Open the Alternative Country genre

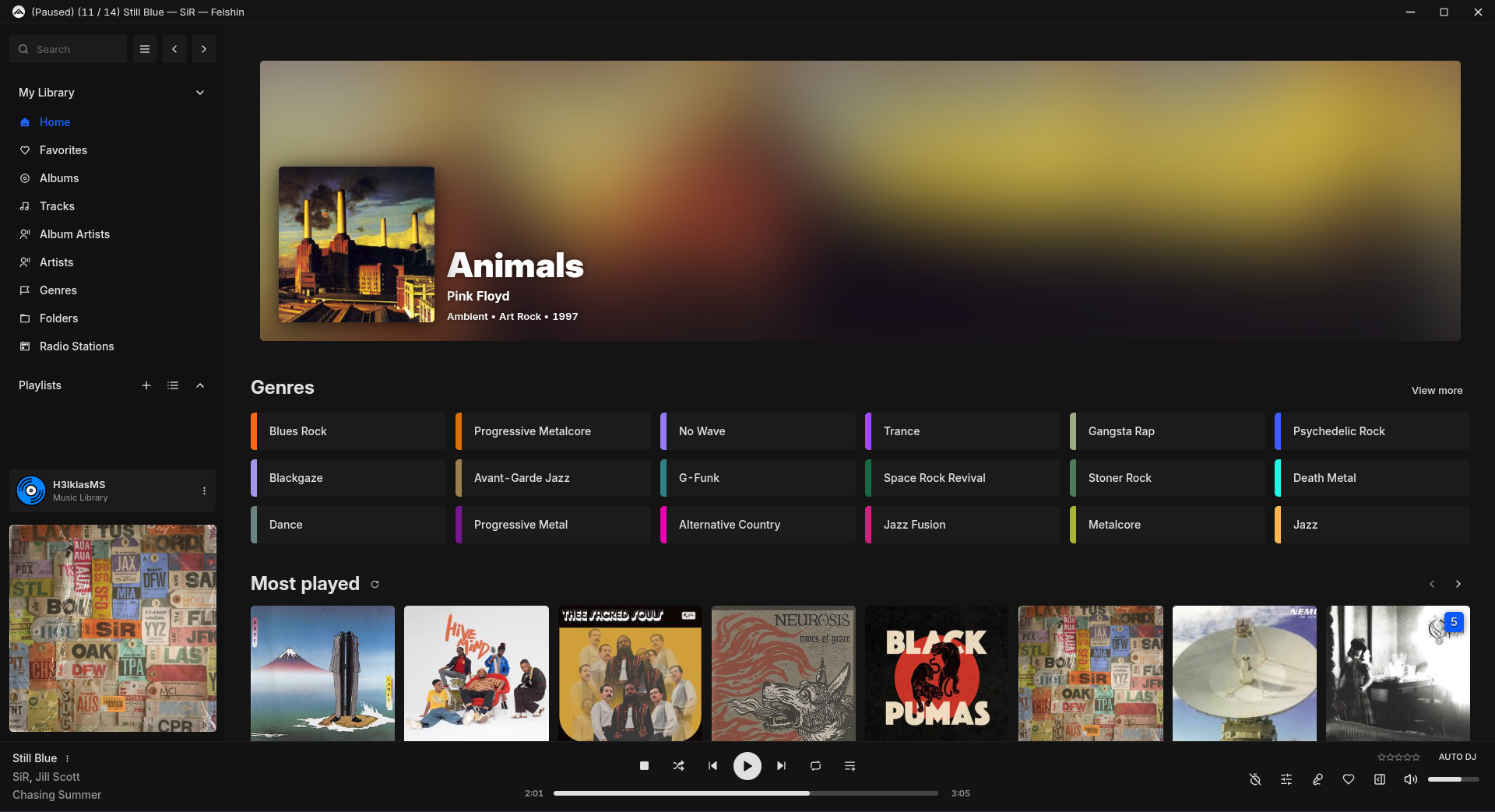(758, 525)
